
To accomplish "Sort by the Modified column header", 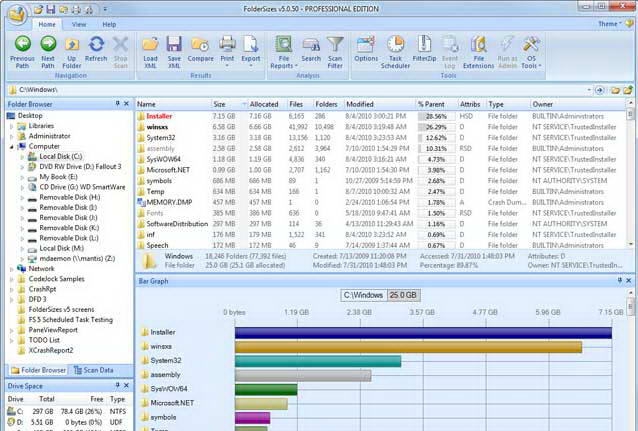I will tap(380, 104).
